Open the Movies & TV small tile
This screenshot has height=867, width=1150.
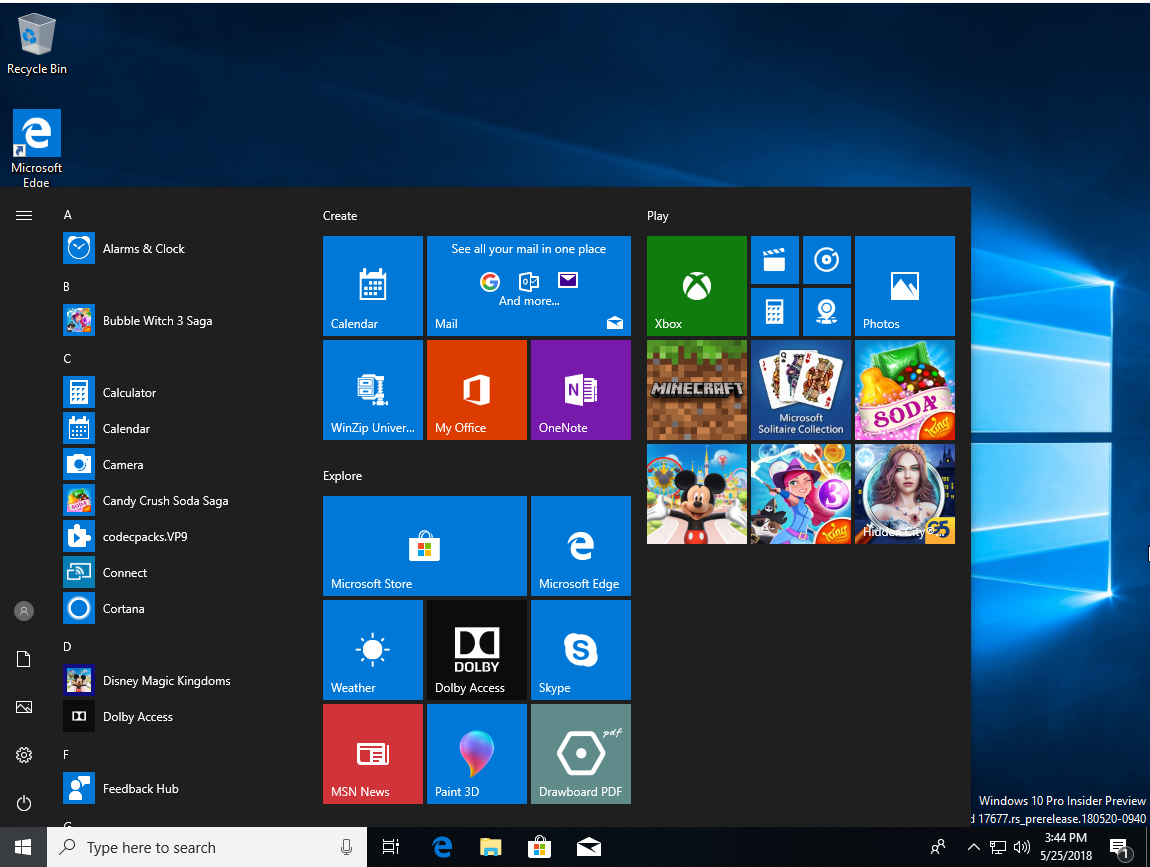774,260
